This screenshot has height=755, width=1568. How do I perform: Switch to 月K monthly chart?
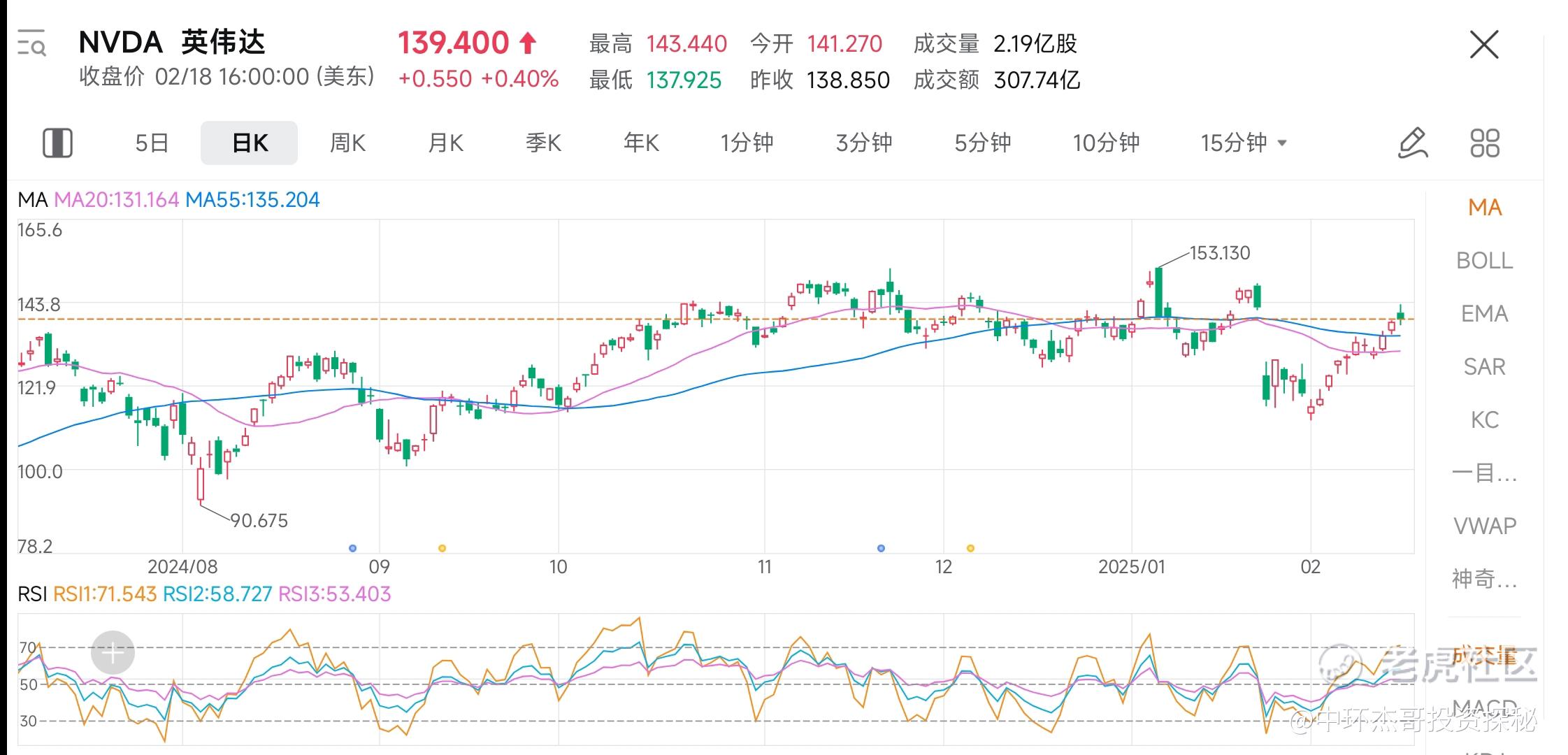click(445, 143)
